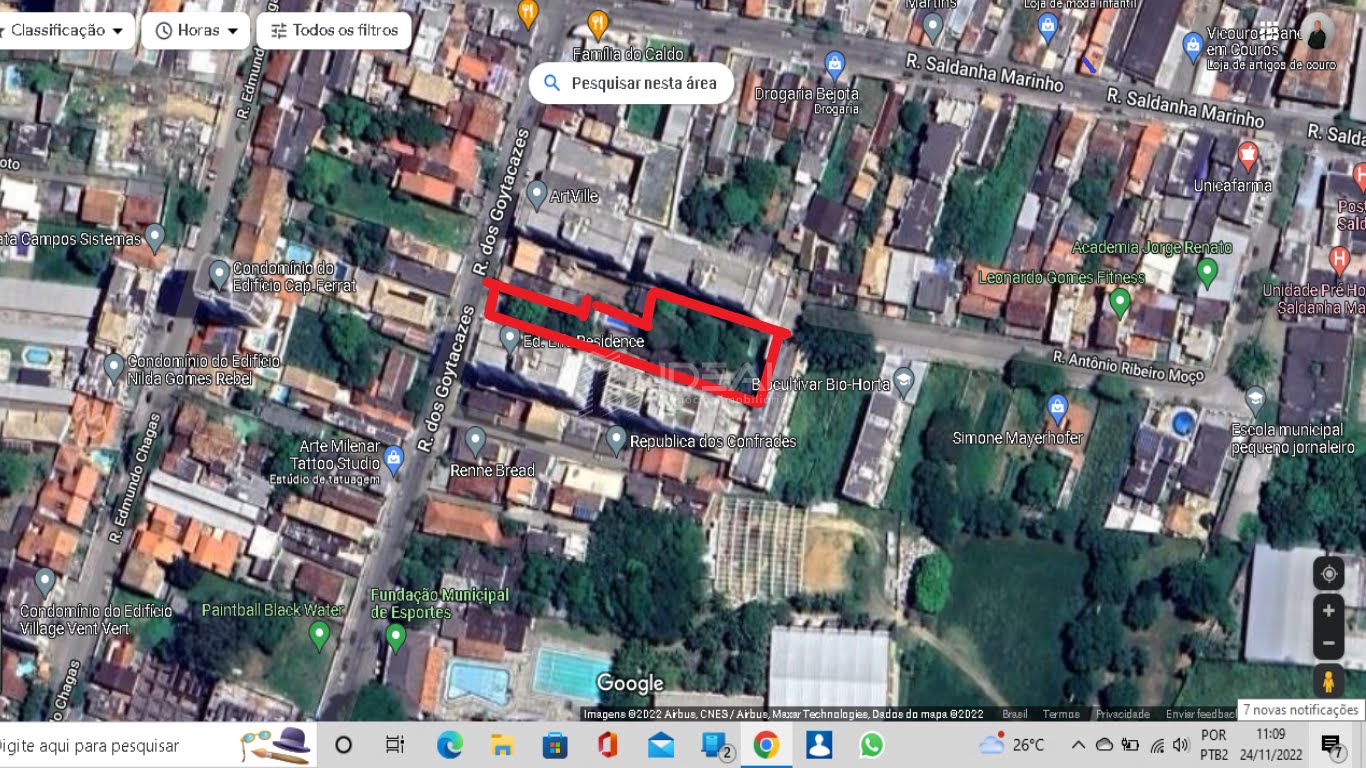Open the Google apps grid
Image resolution: width=1366 pixels, height=768 pixels.
(1268, 31)
